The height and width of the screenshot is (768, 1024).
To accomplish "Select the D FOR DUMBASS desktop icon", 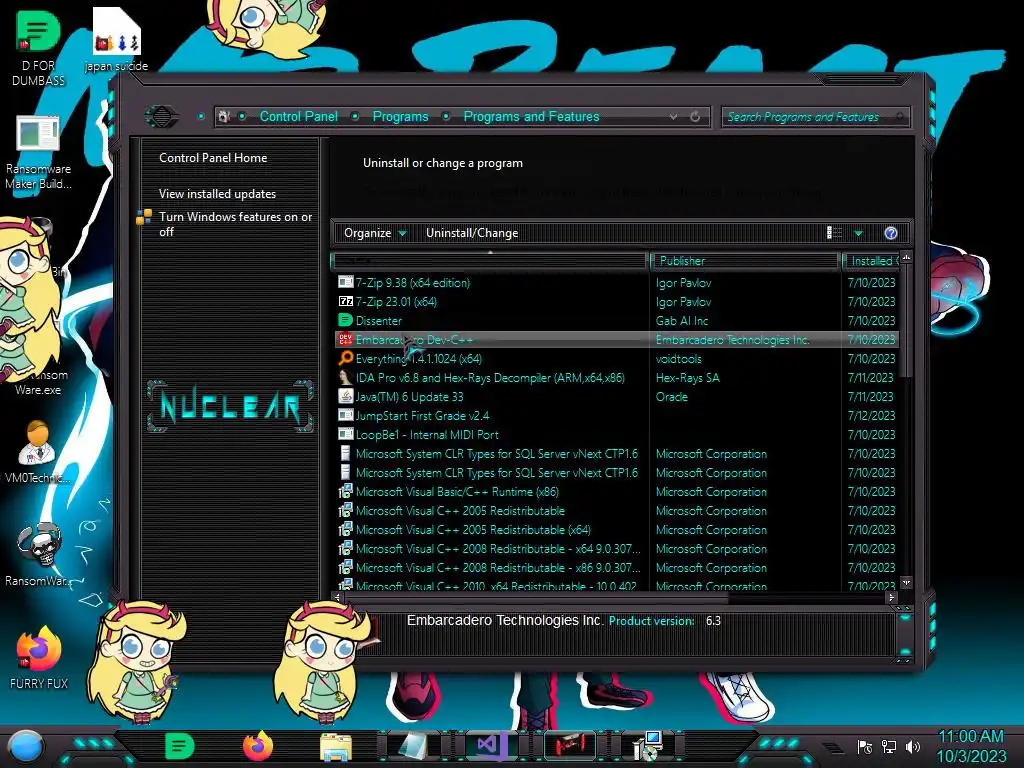I will coord(39,50).
